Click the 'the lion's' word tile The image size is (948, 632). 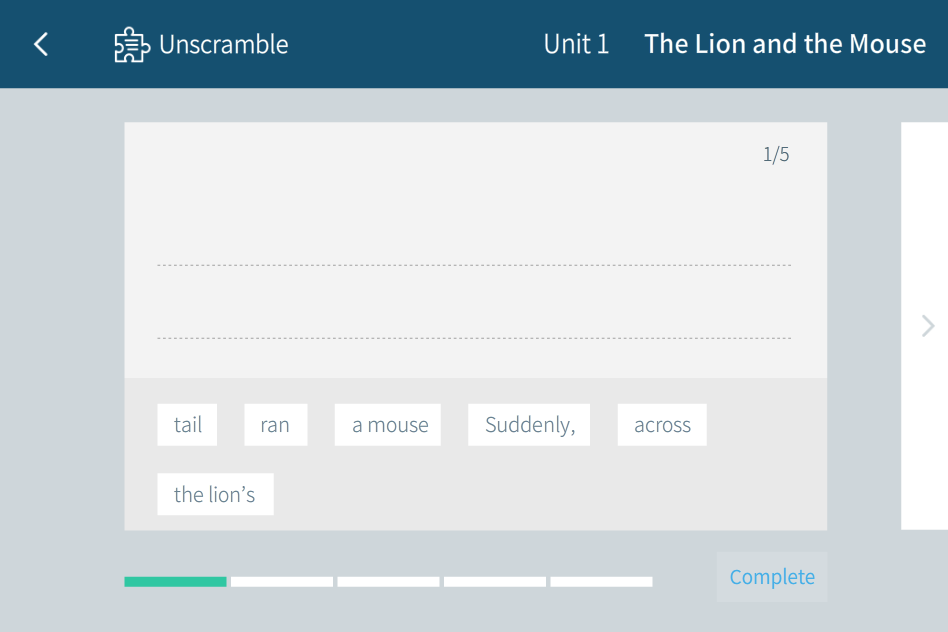pyautogui.click(x=215, y=494)
